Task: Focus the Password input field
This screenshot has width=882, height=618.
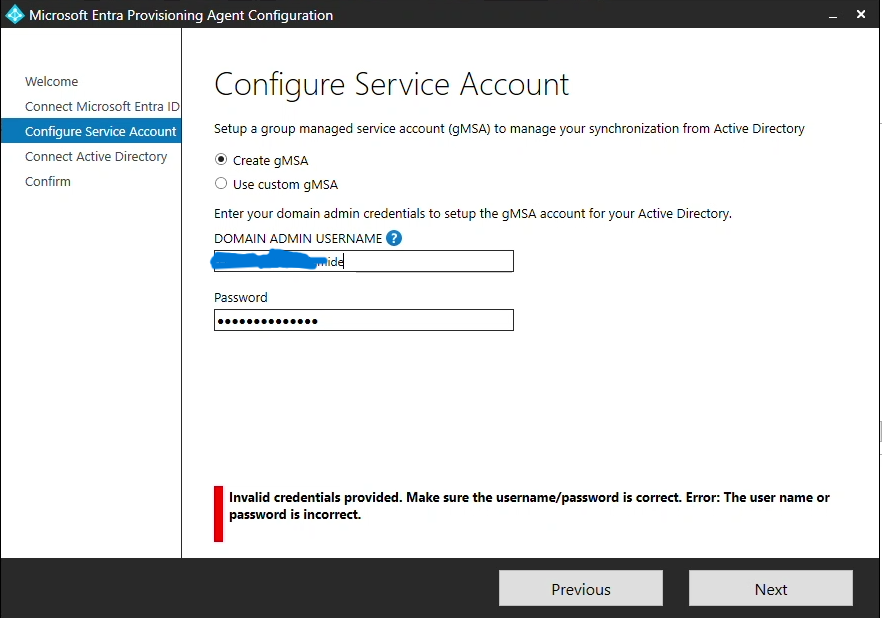Action: [x=363, y=320]
